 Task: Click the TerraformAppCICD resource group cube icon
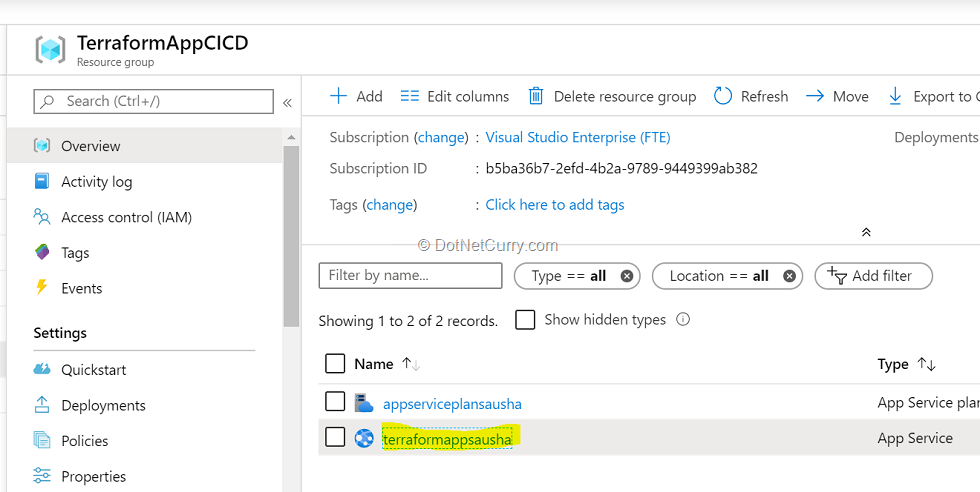click(50, 49)
